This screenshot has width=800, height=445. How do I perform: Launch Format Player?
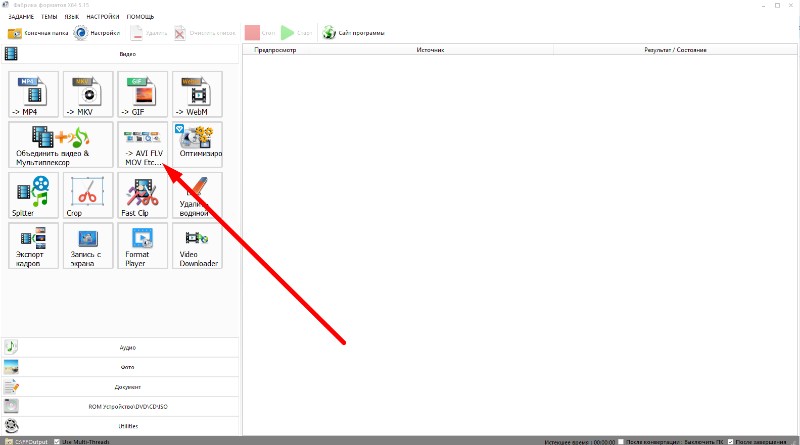[143, 245]
